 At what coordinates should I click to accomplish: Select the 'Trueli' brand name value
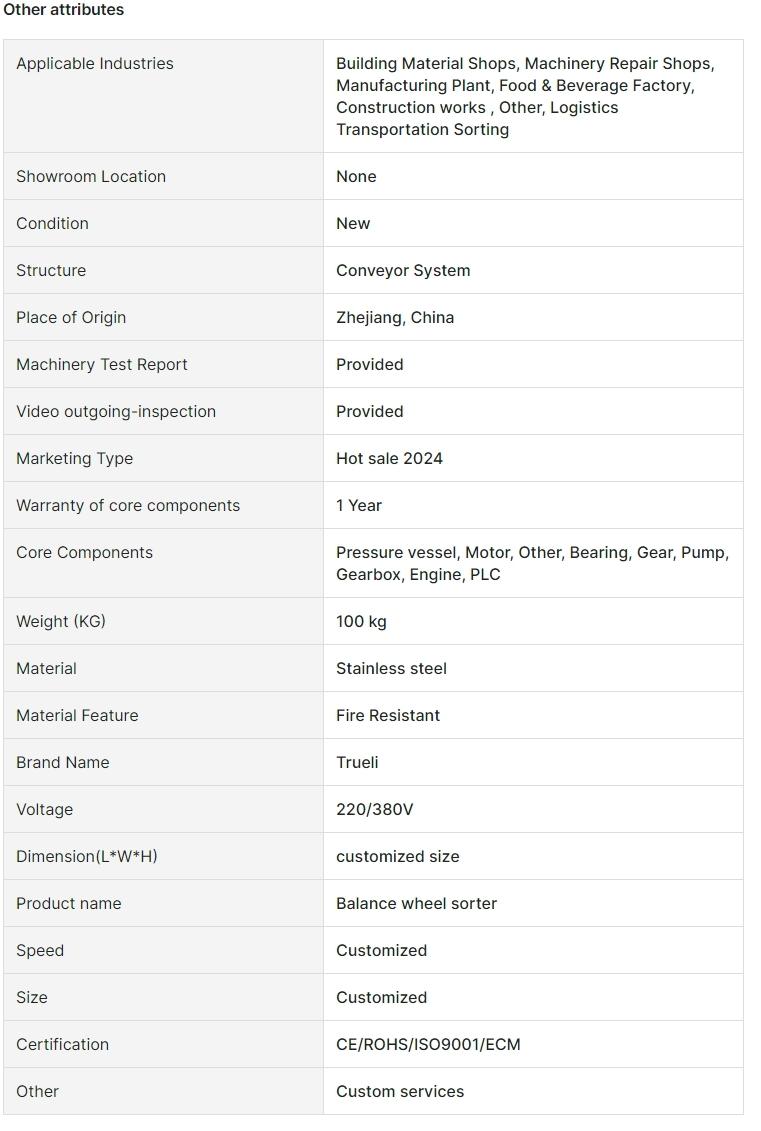click(357, 763)
